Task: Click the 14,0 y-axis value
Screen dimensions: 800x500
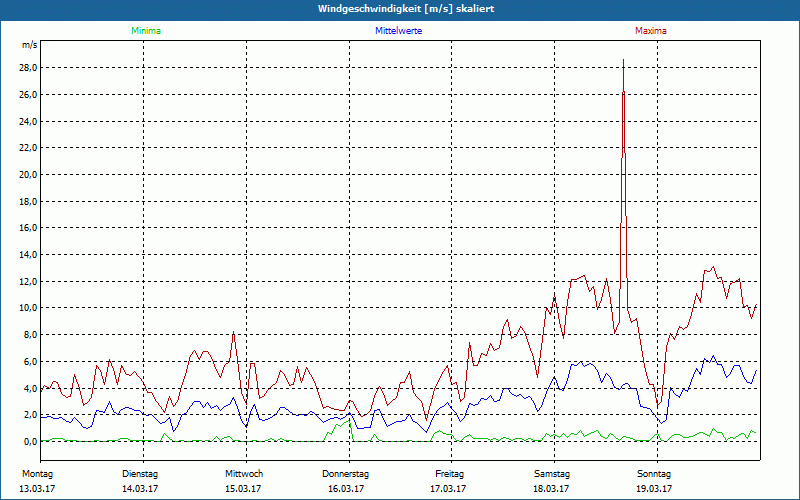Action: click(28, 255)
